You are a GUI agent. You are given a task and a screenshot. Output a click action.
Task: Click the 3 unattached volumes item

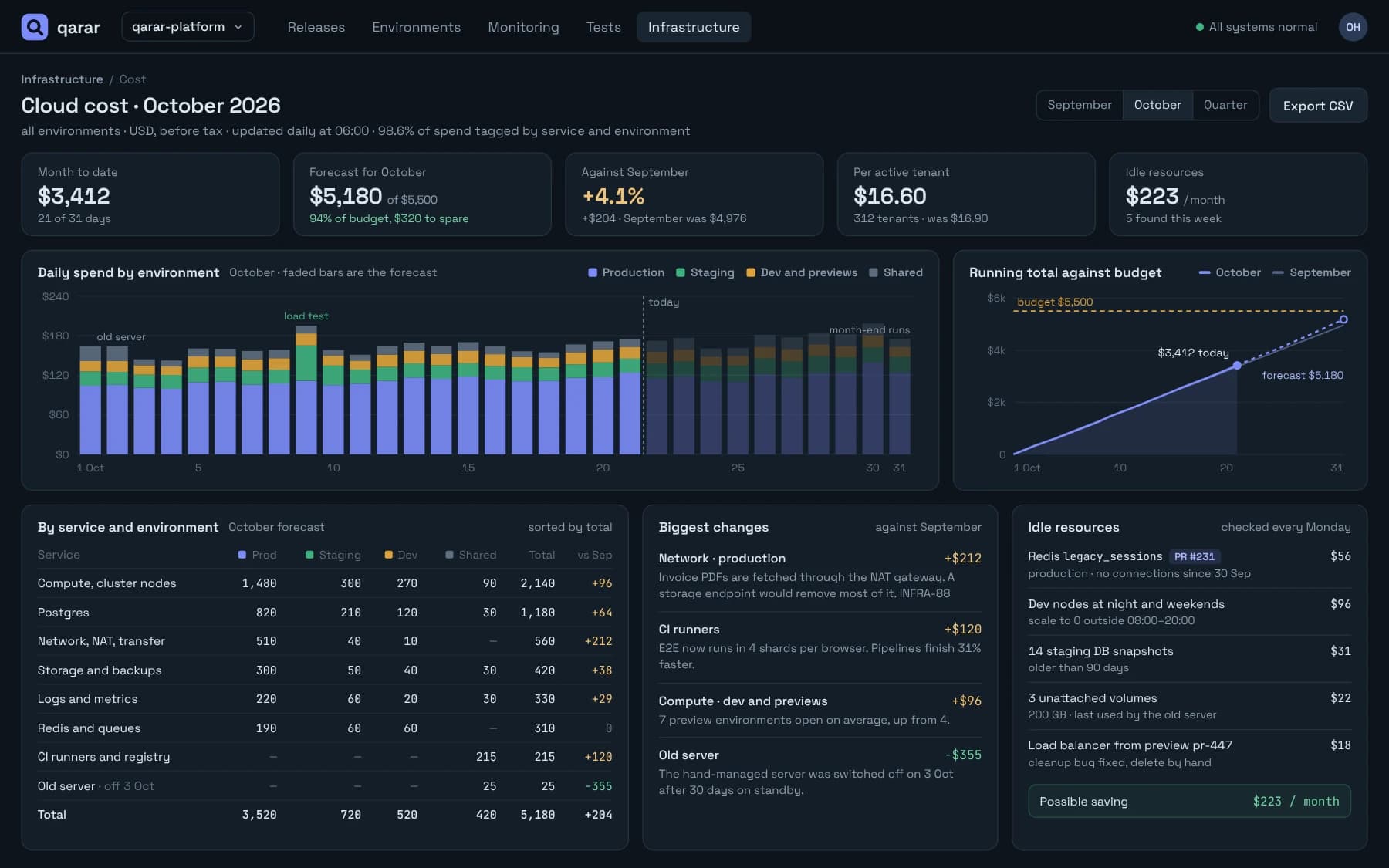click(1189, 706)
